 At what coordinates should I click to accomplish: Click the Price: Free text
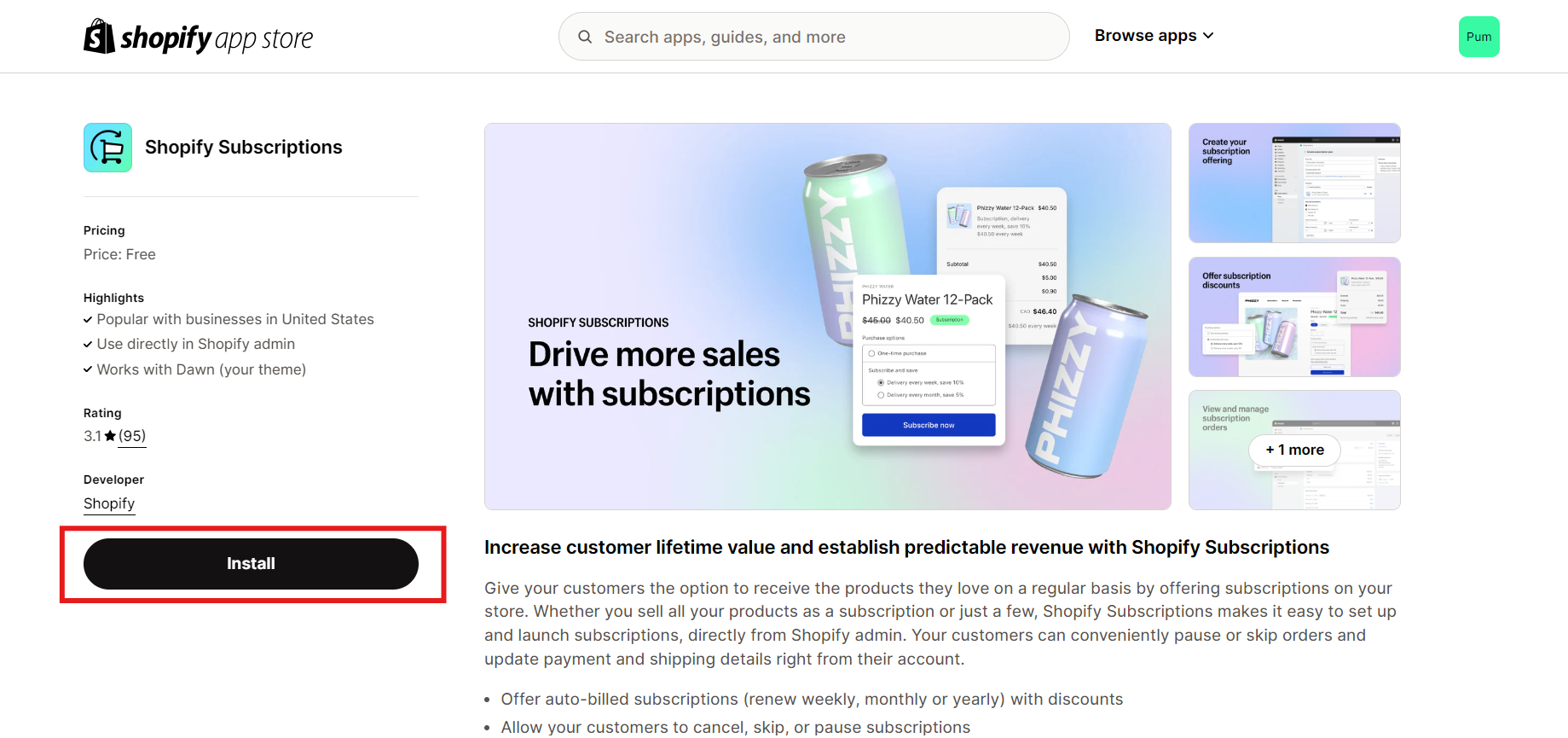click(119, 254)
